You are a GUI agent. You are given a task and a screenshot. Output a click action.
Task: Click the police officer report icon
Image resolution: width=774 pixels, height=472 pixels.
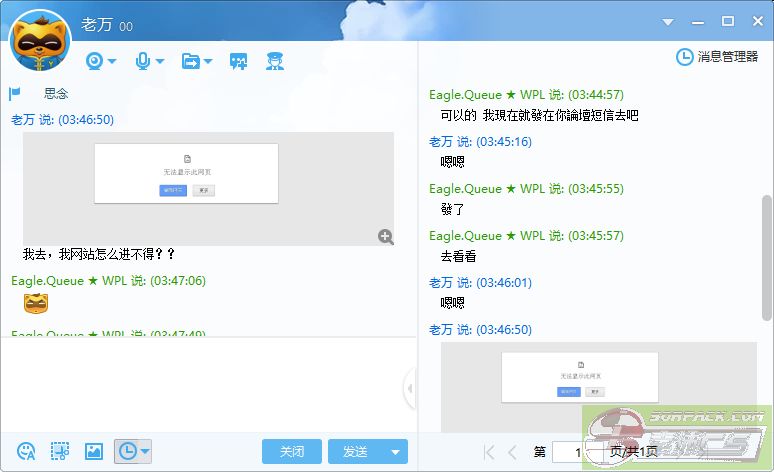click(275, 61)
